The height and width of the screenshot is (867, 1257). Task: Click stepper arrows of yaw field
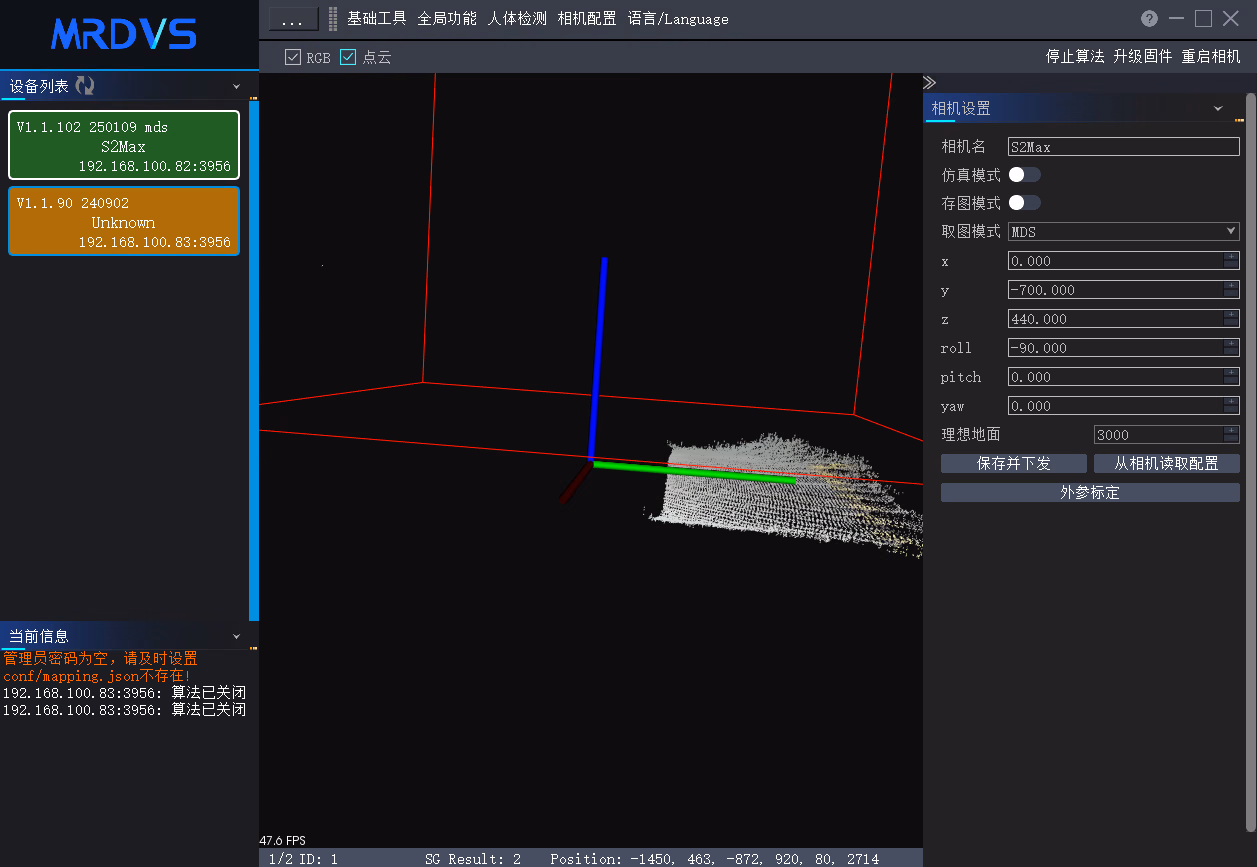coord(1231,405)
